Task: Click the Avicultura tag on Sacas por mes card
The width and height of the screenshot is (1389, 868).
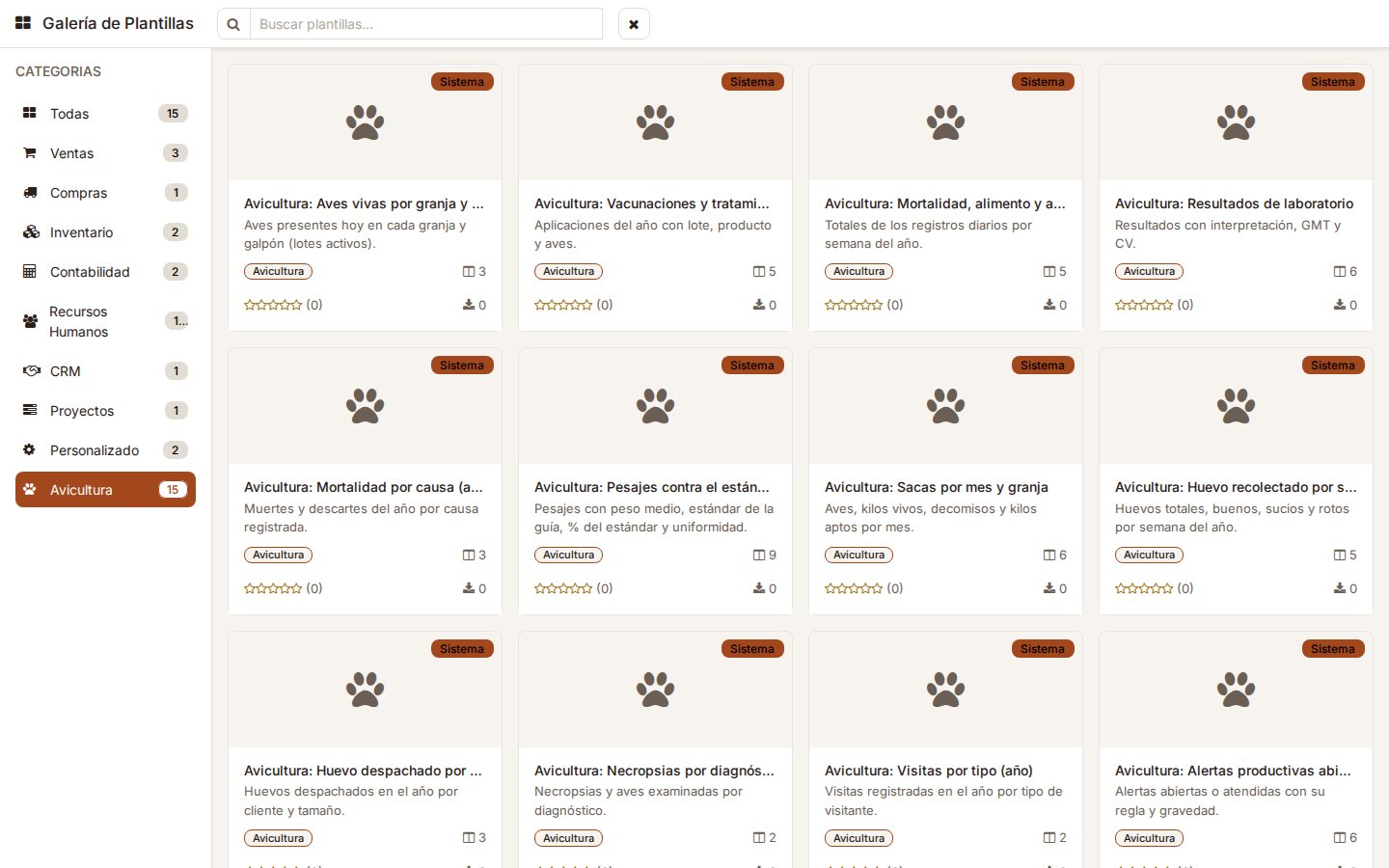Action: coord(859,556)
